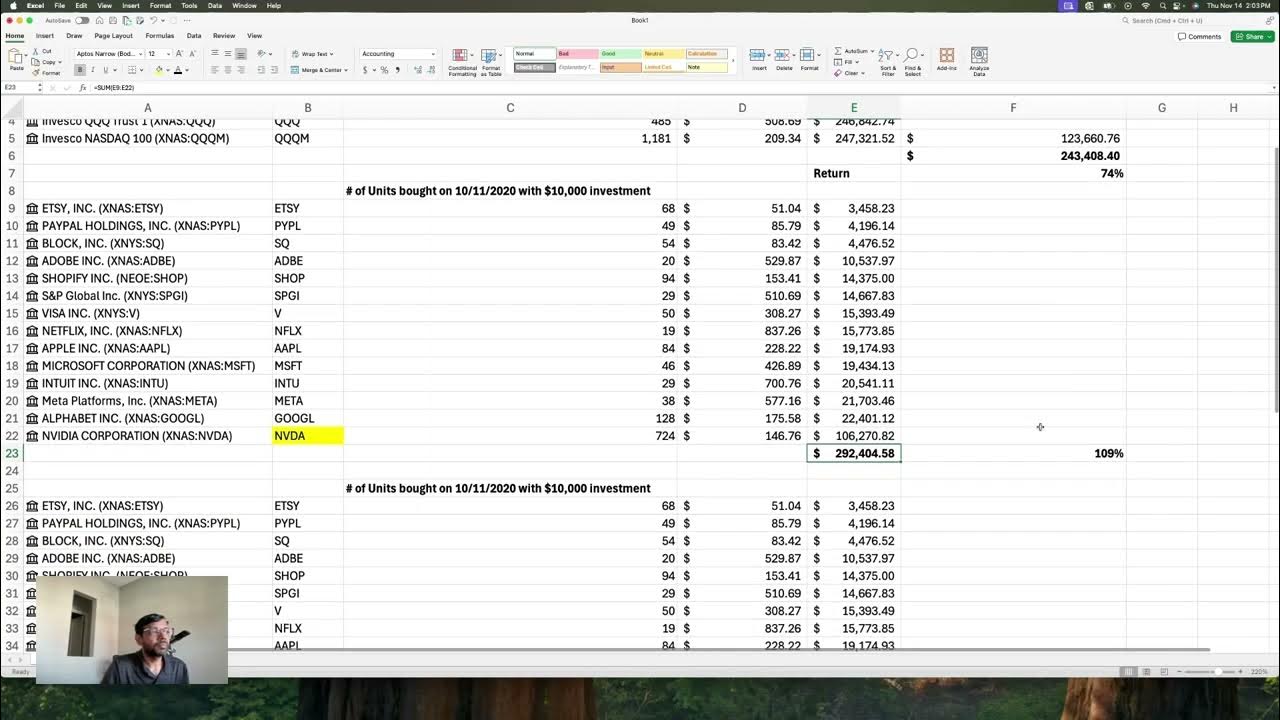The height and width of the screenshot is (720, 1280).
Task: Click the comma style icon
Action: tap(398, 70)
